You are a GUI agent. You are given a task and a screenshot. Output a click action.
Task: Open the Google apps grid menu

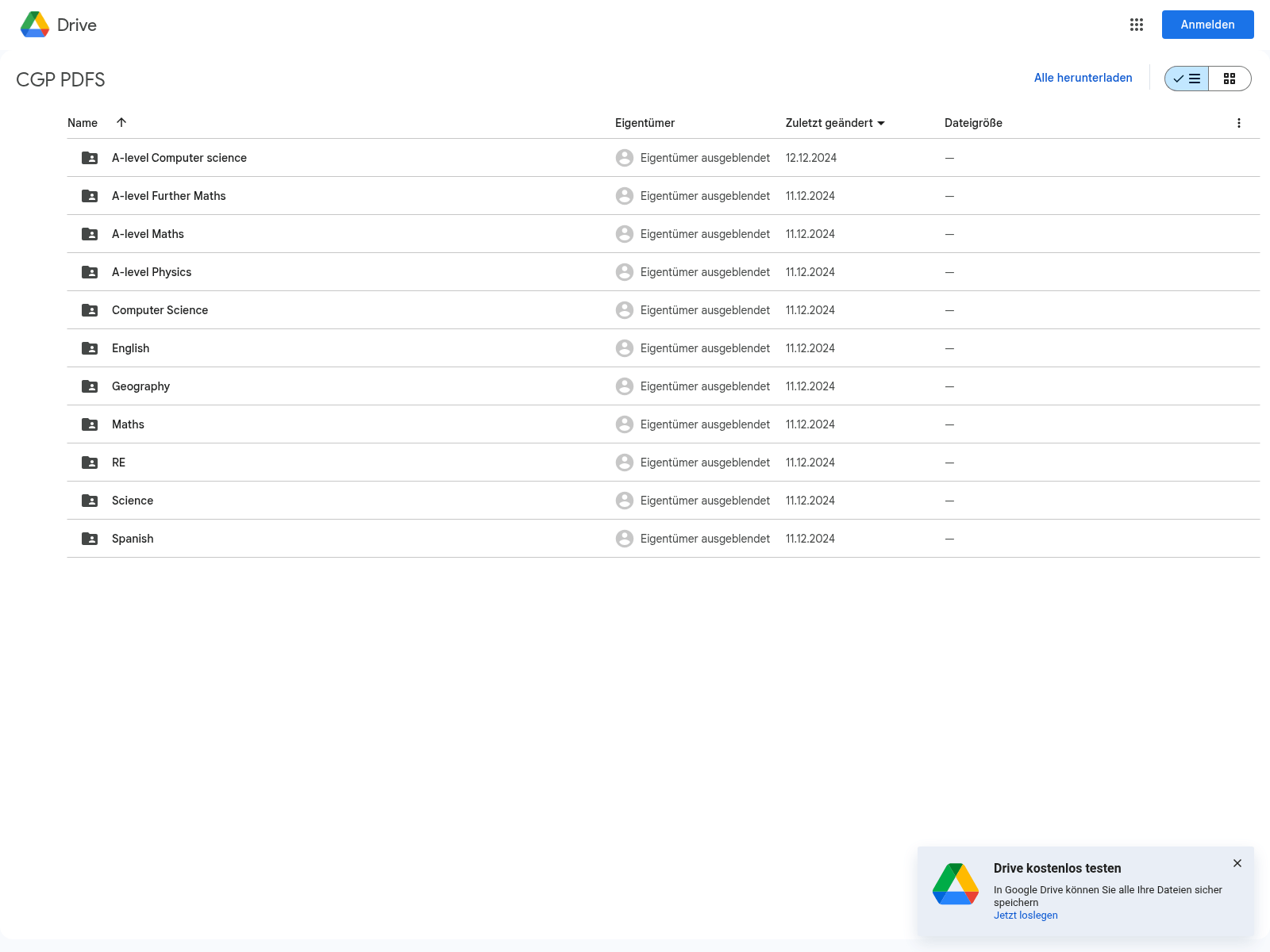tap(1137, 25)
